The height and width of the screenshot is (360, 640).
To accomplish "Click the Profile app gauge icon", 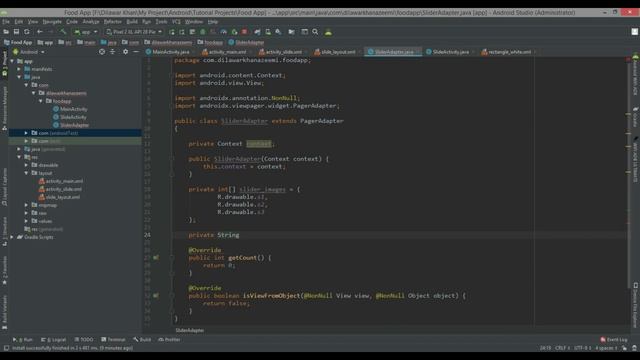I will click(x=224, y=32).
